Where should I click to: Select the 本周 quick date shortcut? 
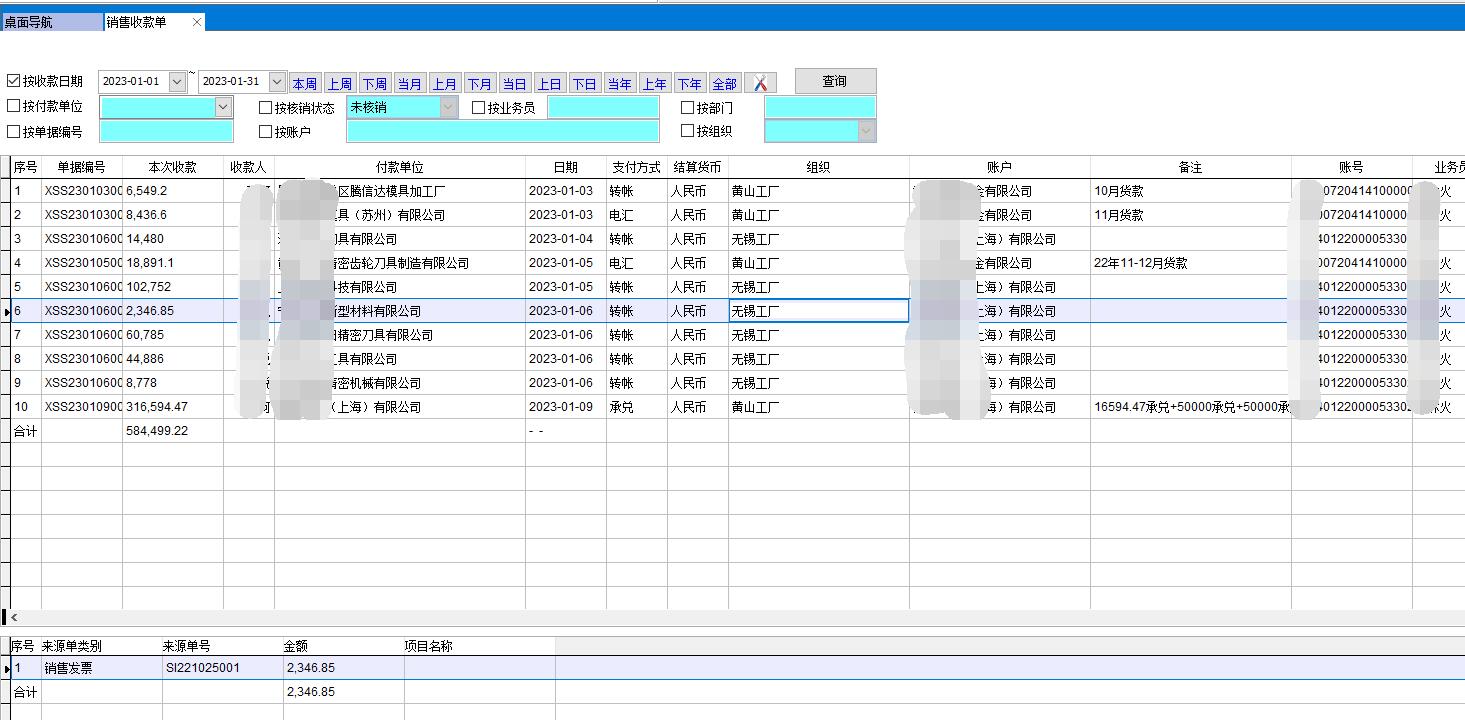click(304, 84)
